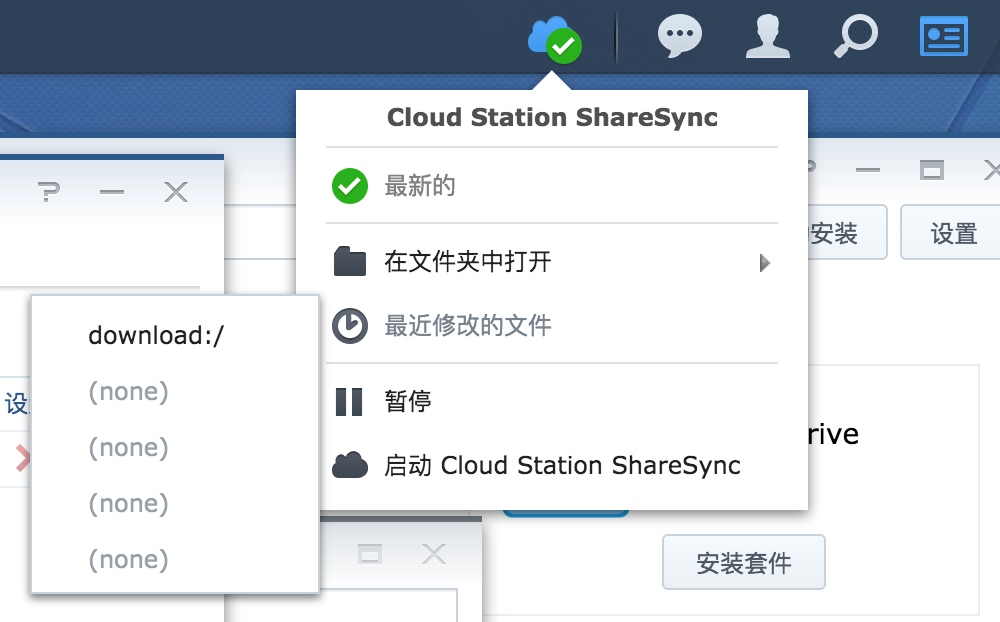Close the bottom small window
The image size is (1000, 622).
coord(434,554)
